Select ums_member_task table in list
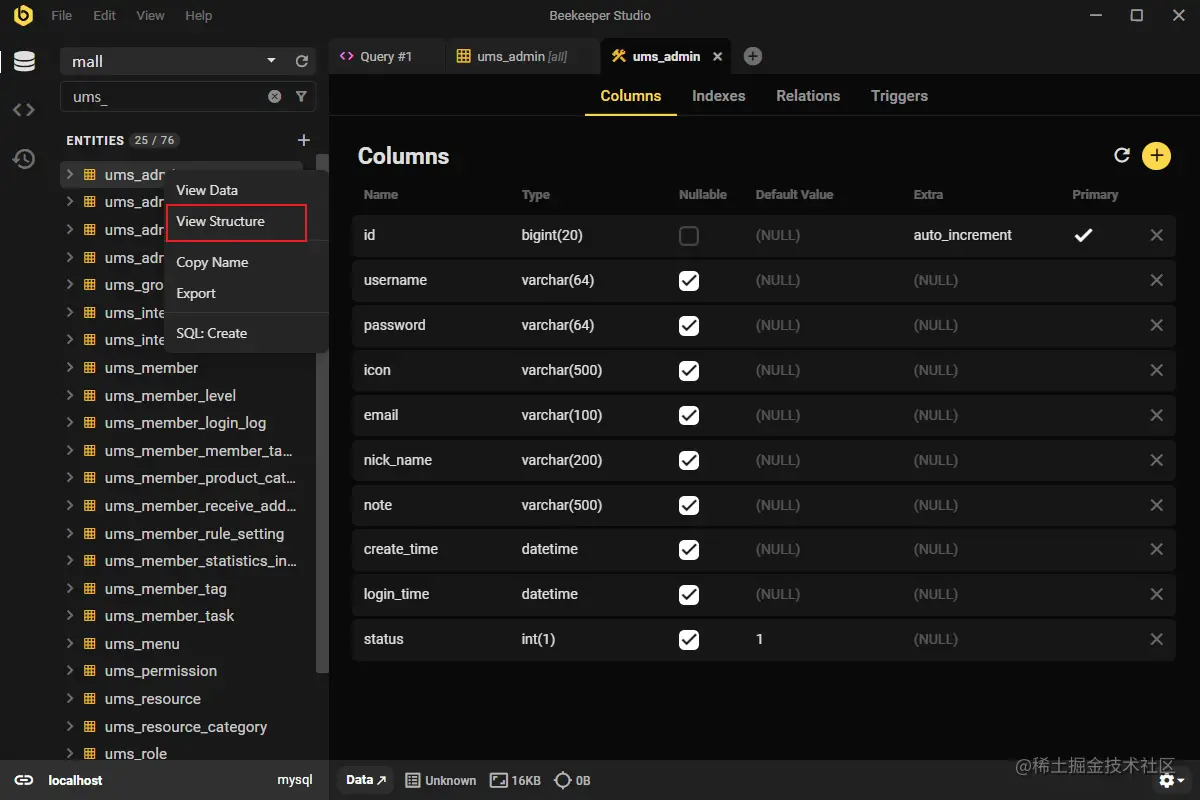 pyautogui.click(x=169, y=616)
